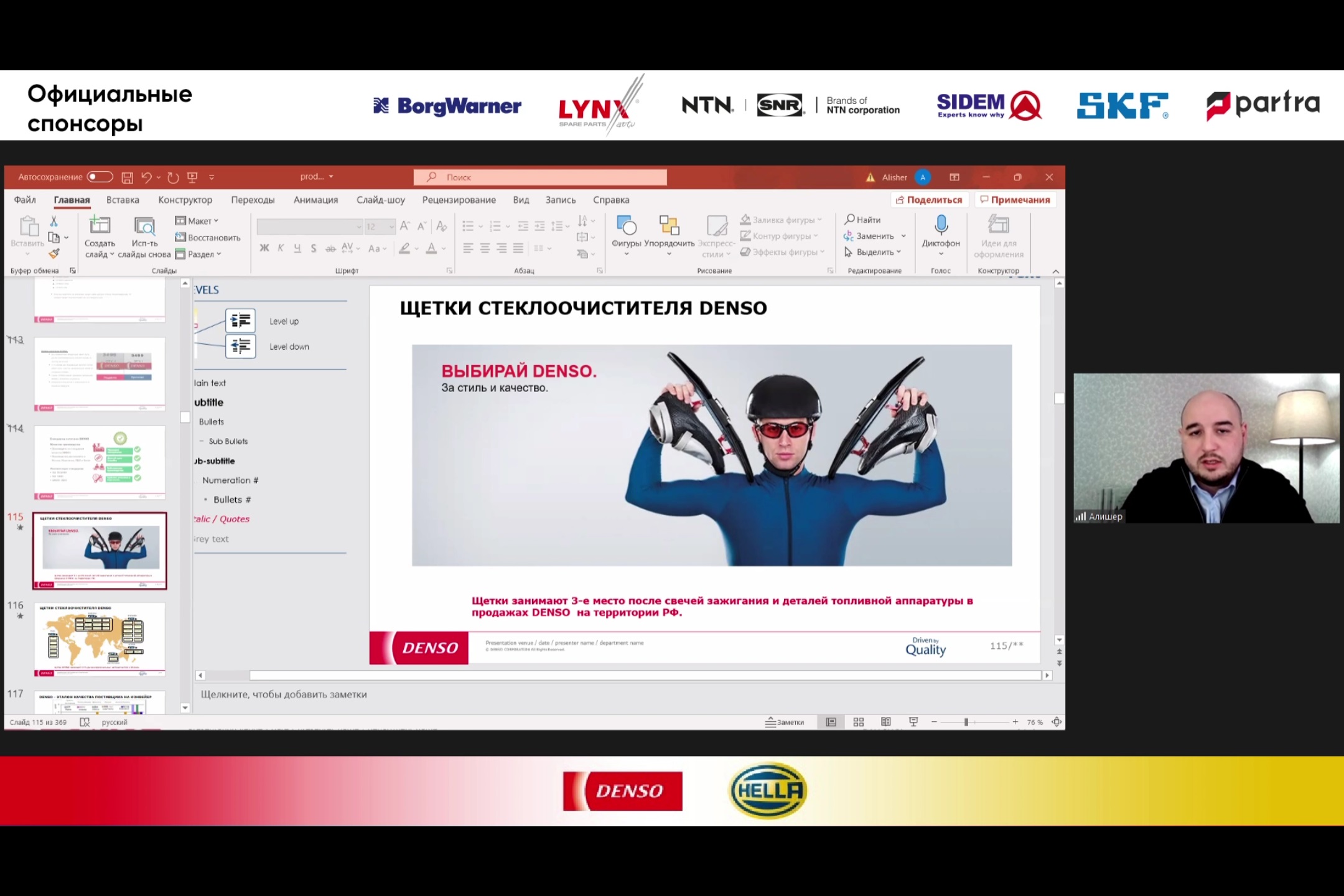Click the zoom in plus icon
This screenshot has height=896, width=1344.
pyautogui.click(x=1015, y=722)
